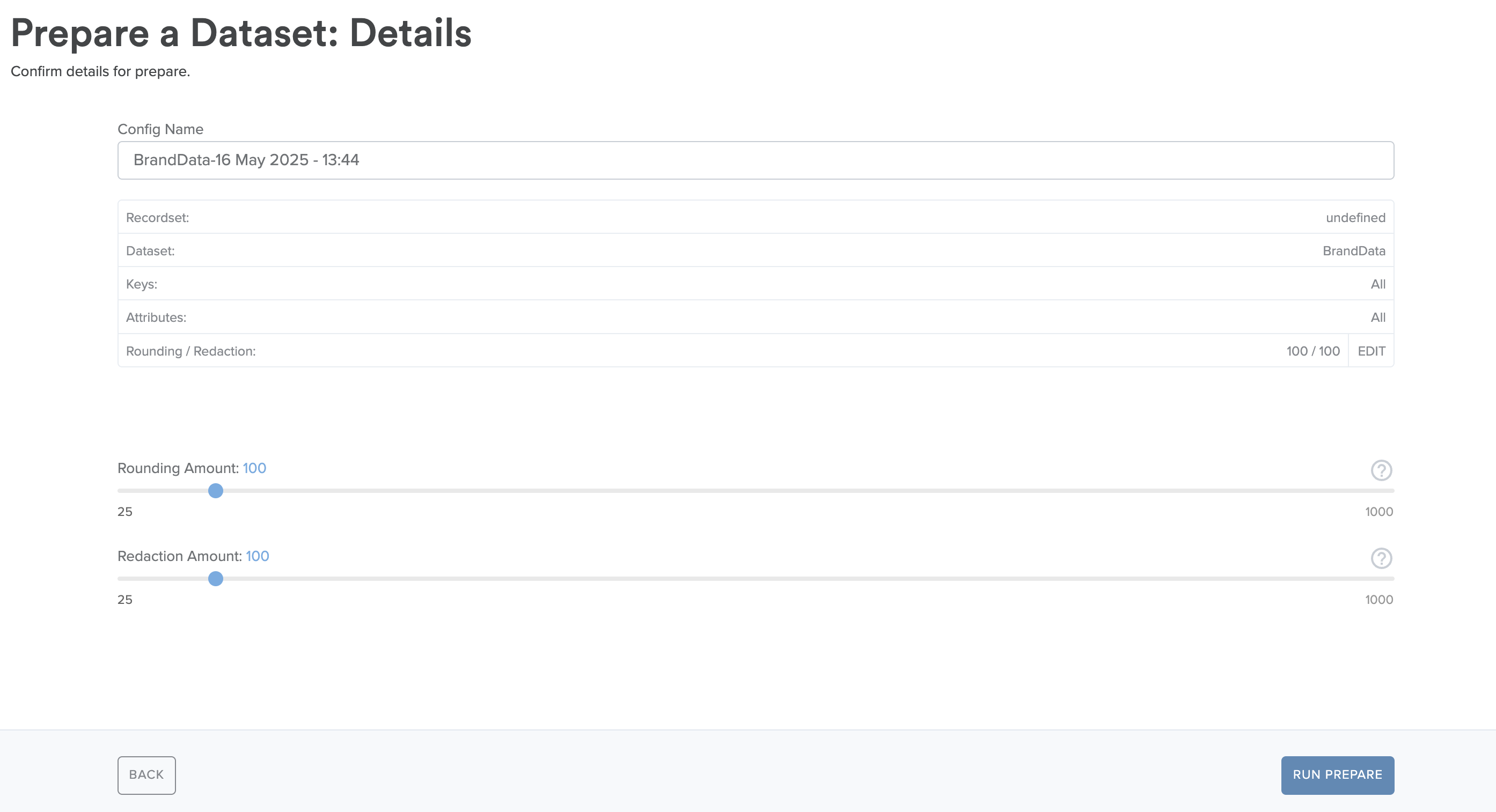
Task: Click EDIT next to Rounding / Redaction
Action: 1371,351
